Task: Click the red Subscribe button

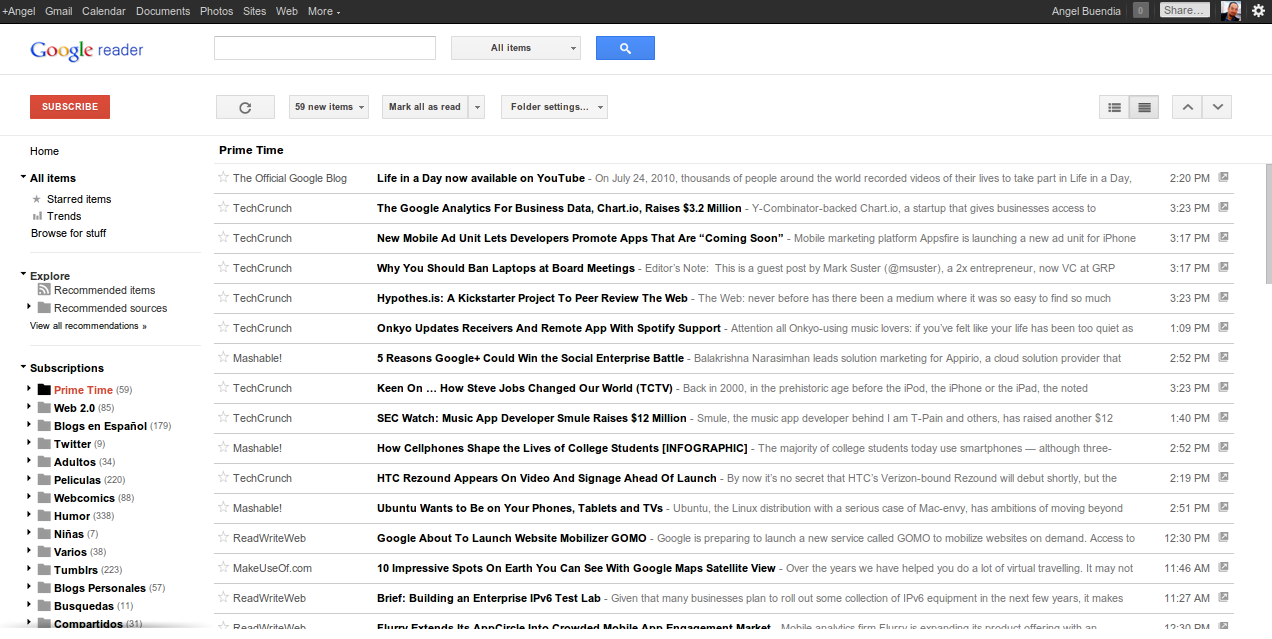Action: (x=70, y=107)
